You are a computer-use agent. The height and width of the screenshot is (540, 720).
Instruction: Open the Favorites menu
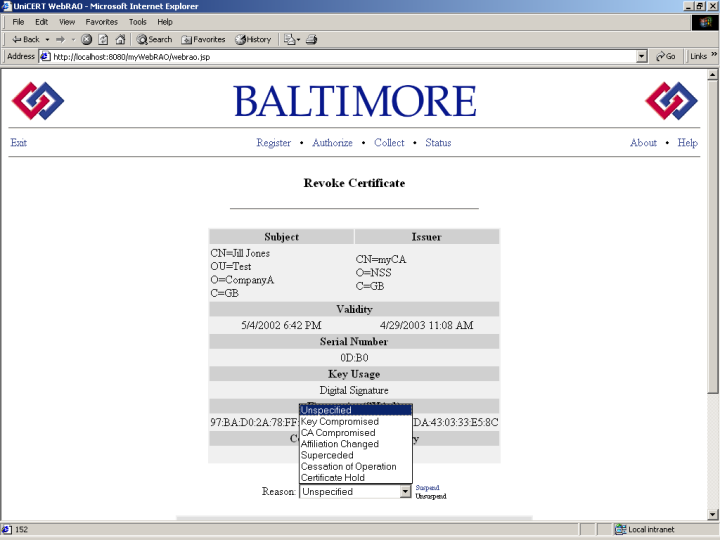[101, 22]
